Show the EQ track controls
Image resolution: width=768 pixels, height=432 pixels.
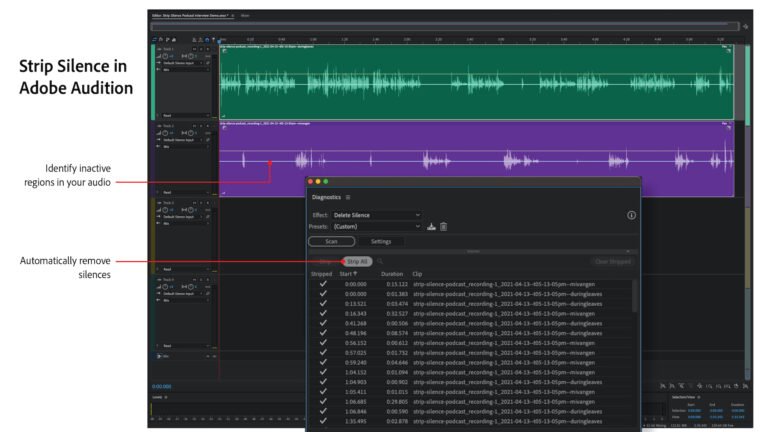[x=174, y=39]
